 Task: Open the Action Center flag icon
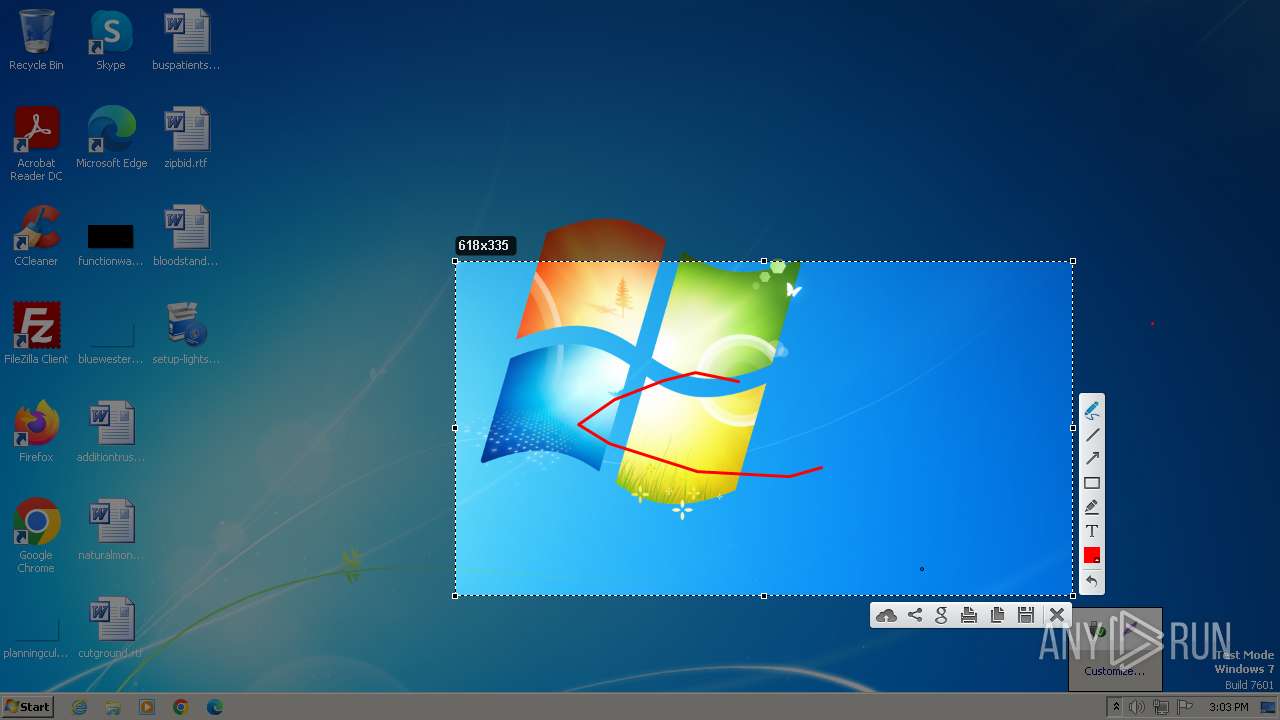[1185, 707]
